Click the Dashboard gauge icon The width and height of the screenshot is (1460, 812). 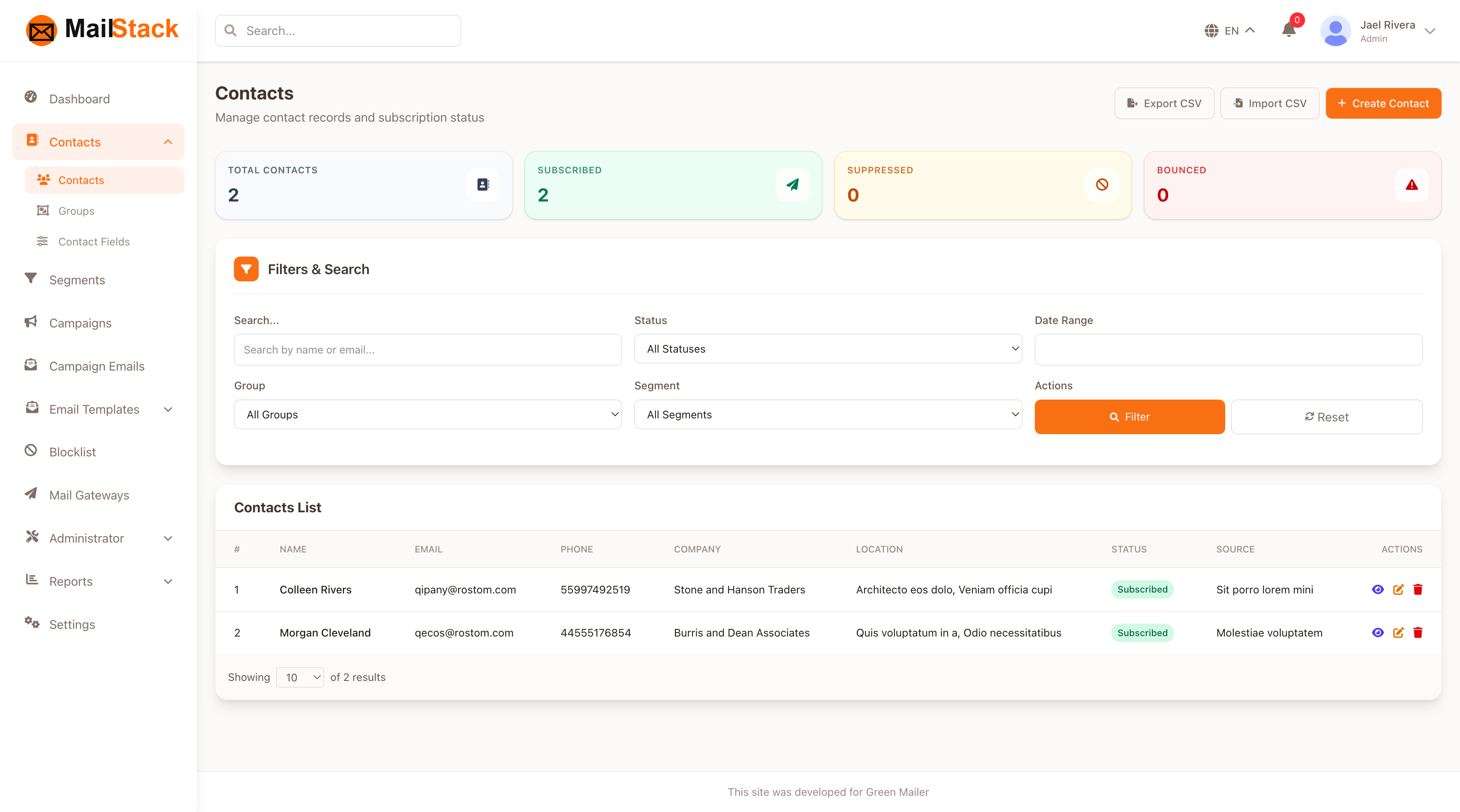coord(31,97)
